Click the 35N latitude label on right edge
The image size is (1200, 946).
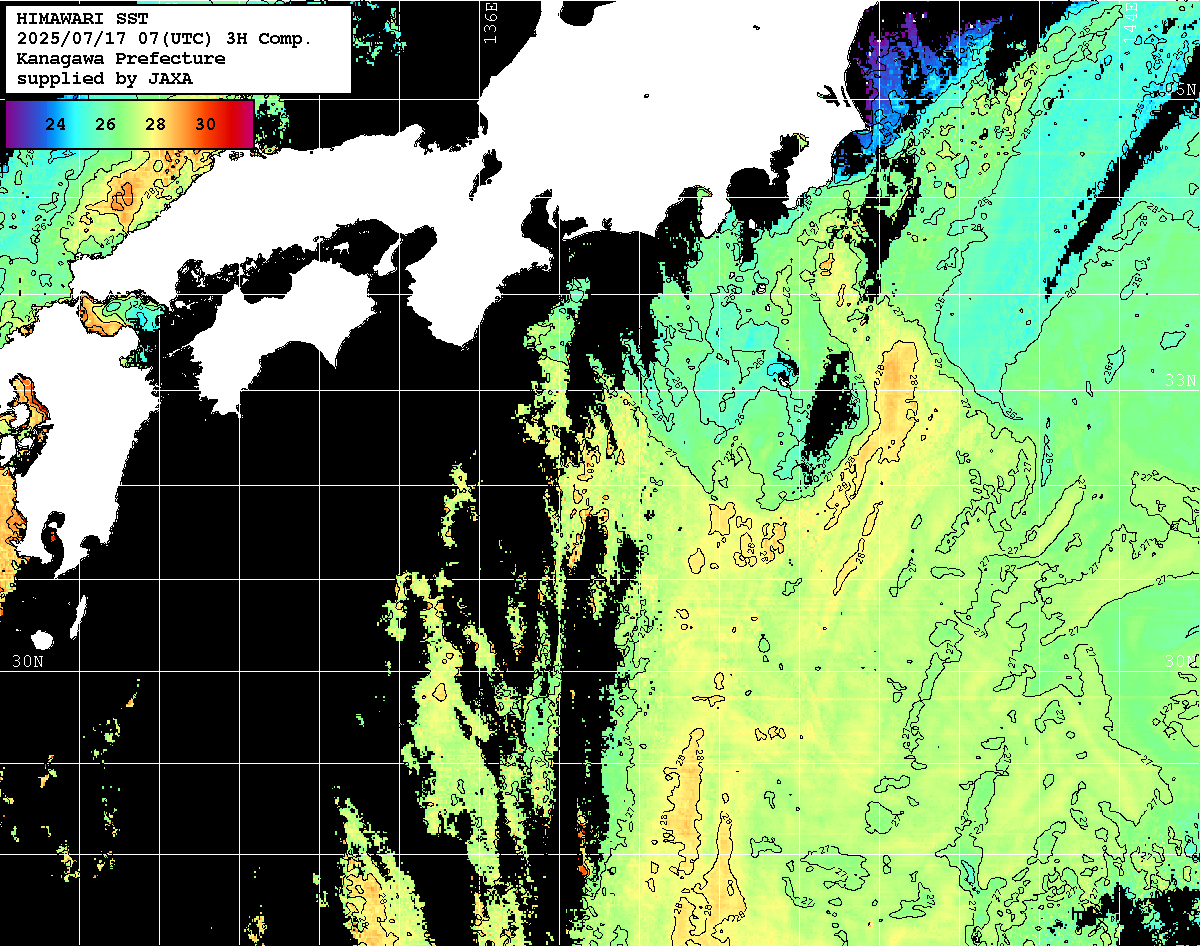[1181, 90]
